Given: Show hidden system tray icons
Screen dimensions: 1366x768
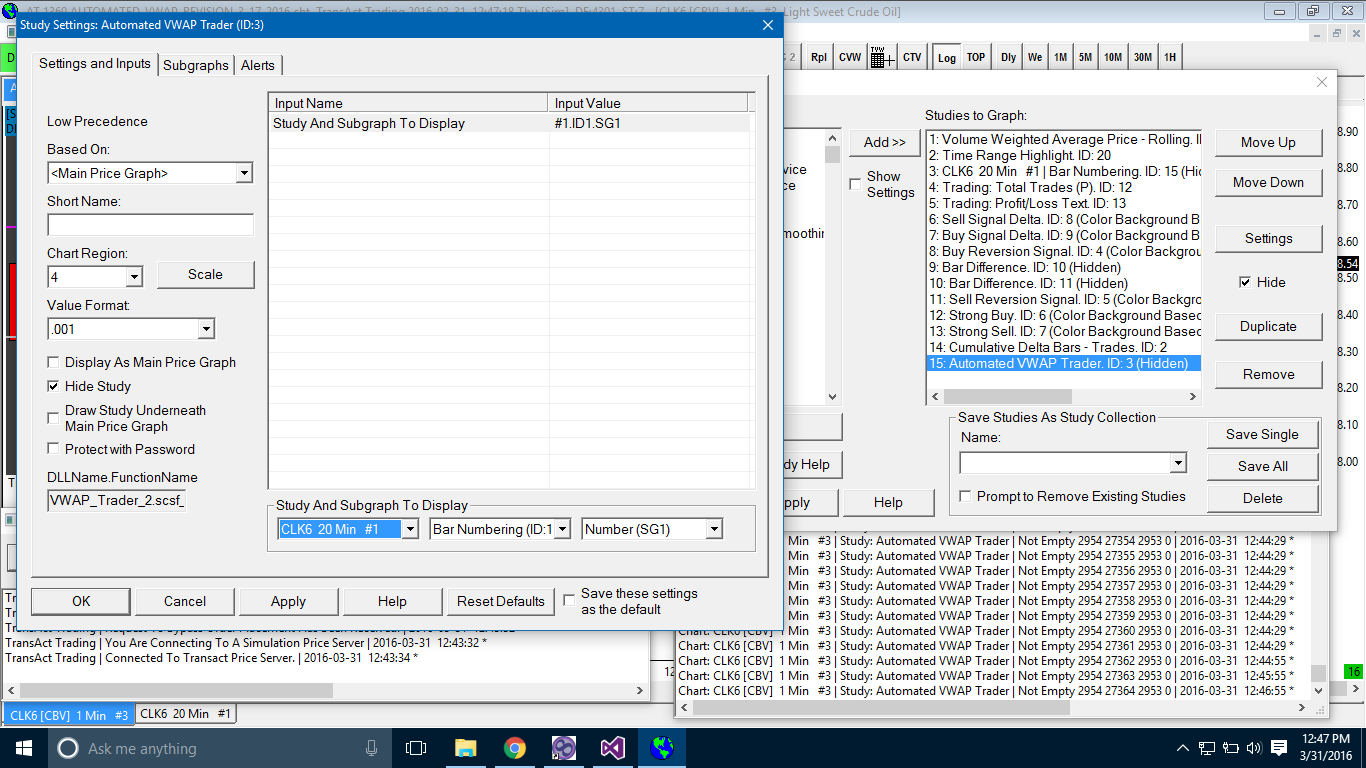Looking at the screenshot, I should pyautogui.click(x=1183, y=748).
